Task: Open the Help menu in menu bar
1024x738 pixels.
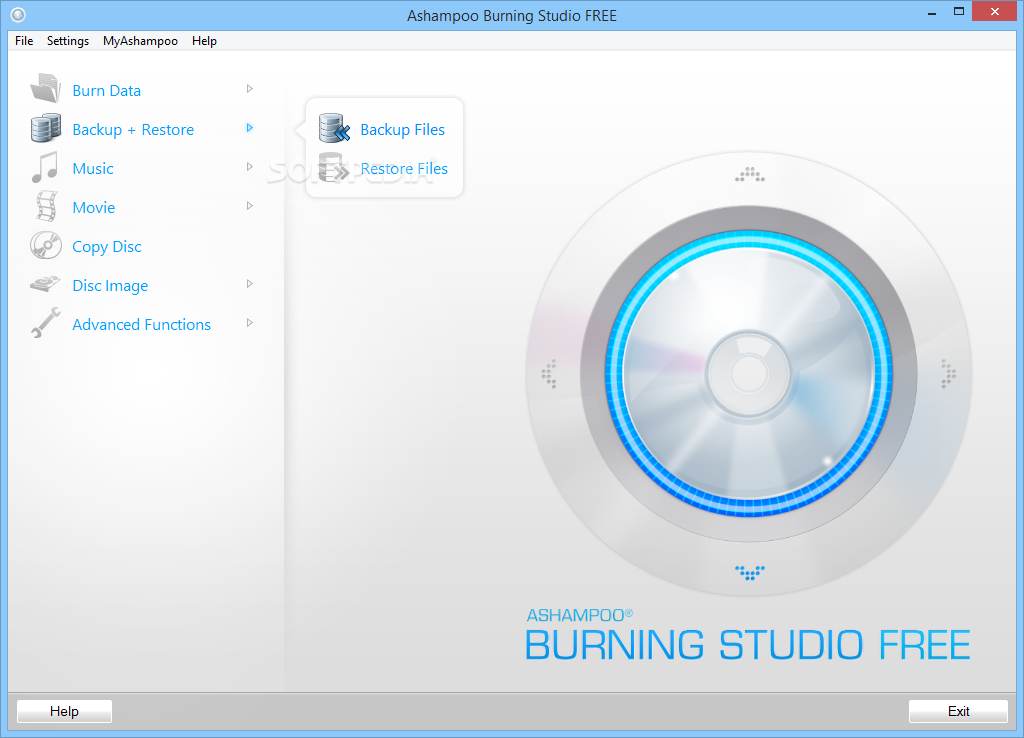Action: (204, 40)
